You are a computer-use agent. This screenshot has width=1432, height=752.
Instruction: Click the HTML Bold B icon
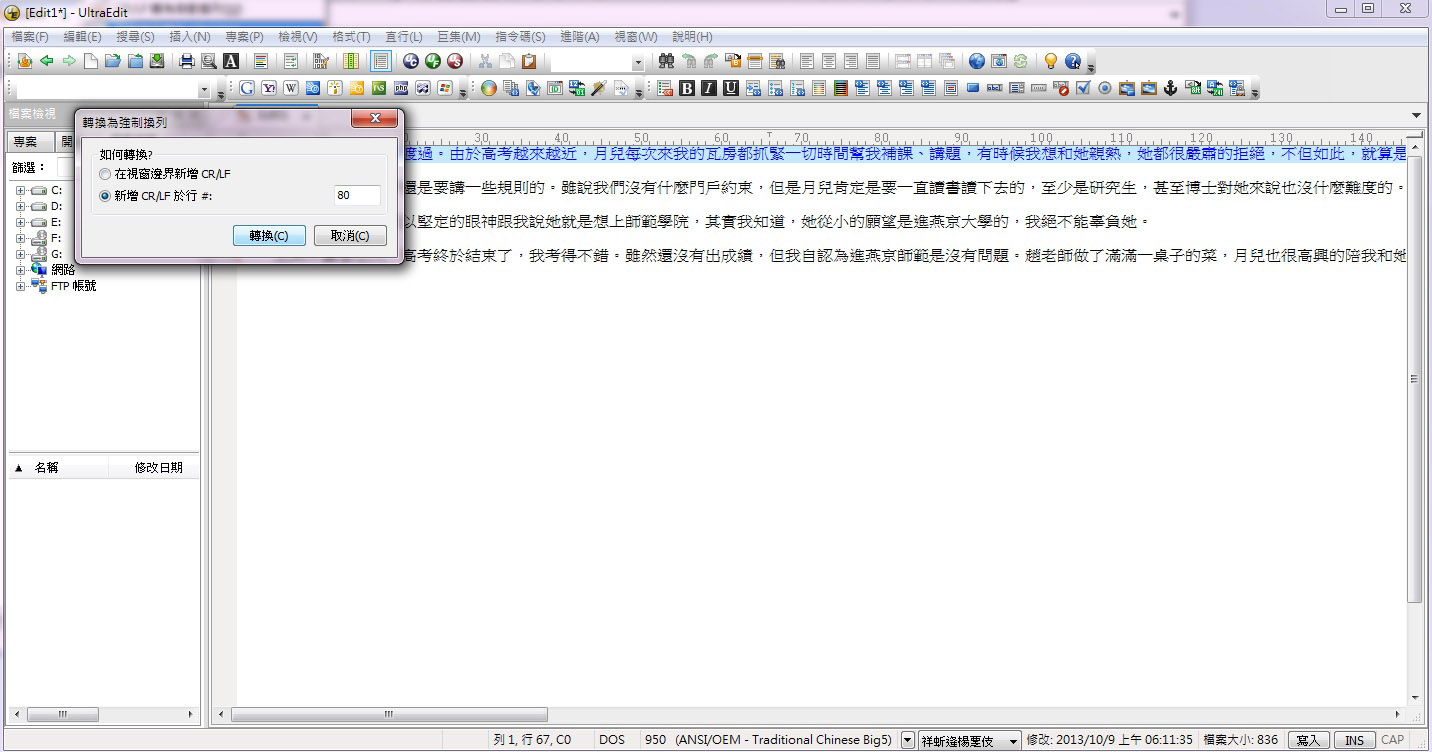(687, 88)
